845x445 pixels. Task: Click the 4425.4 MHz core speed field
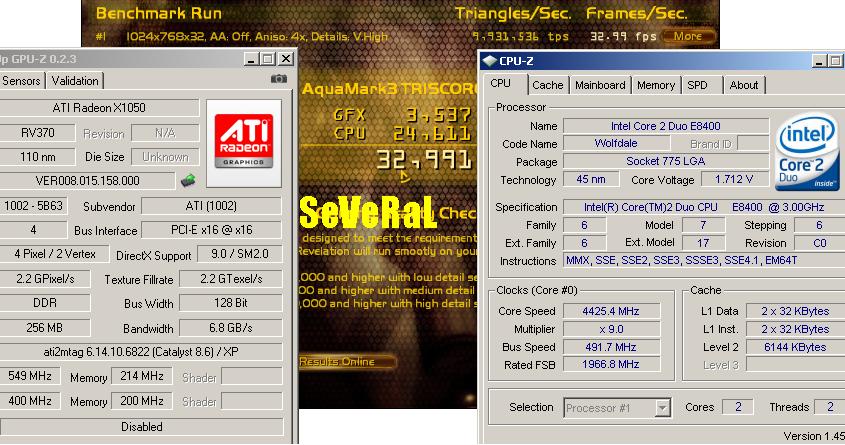(x=611, y=311)
